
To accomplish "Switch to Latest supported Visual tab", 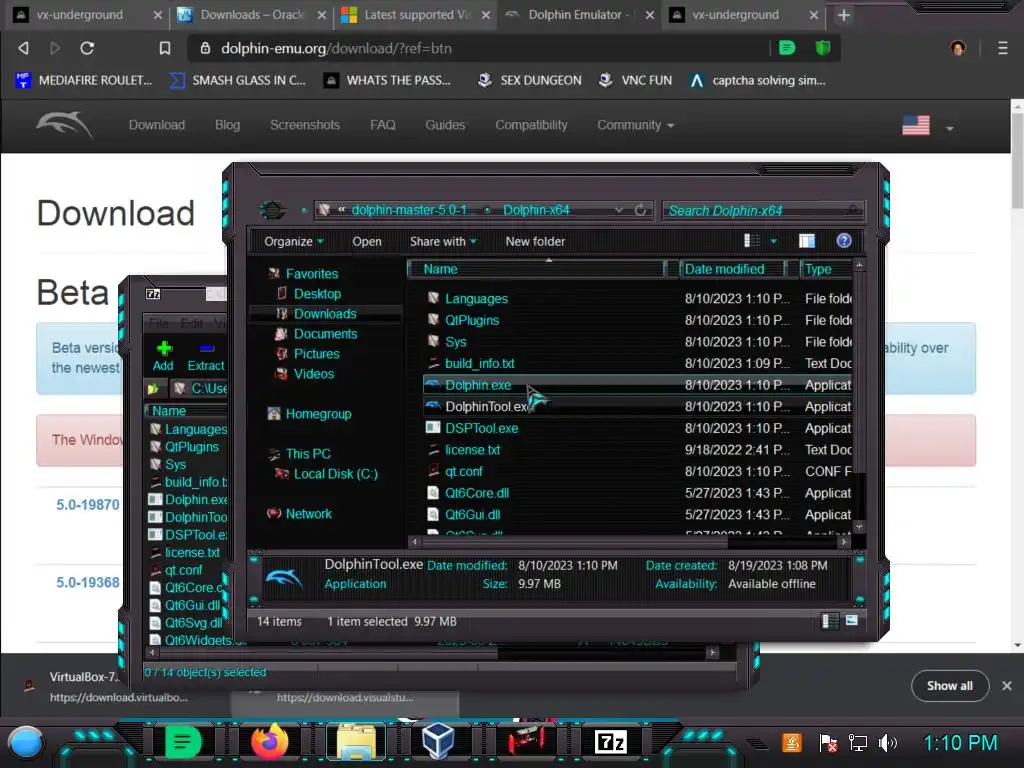I will [417, 14].
